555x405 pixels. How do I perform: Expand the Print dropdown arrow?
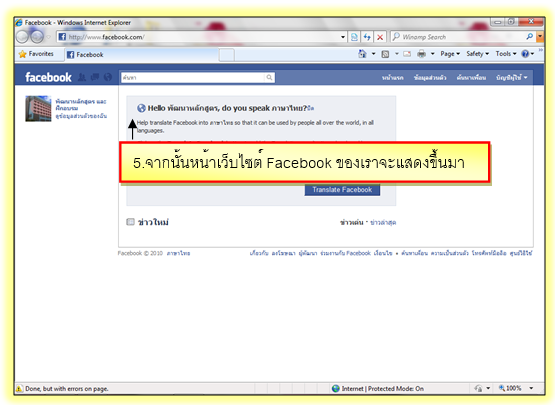tap(432, 54)
